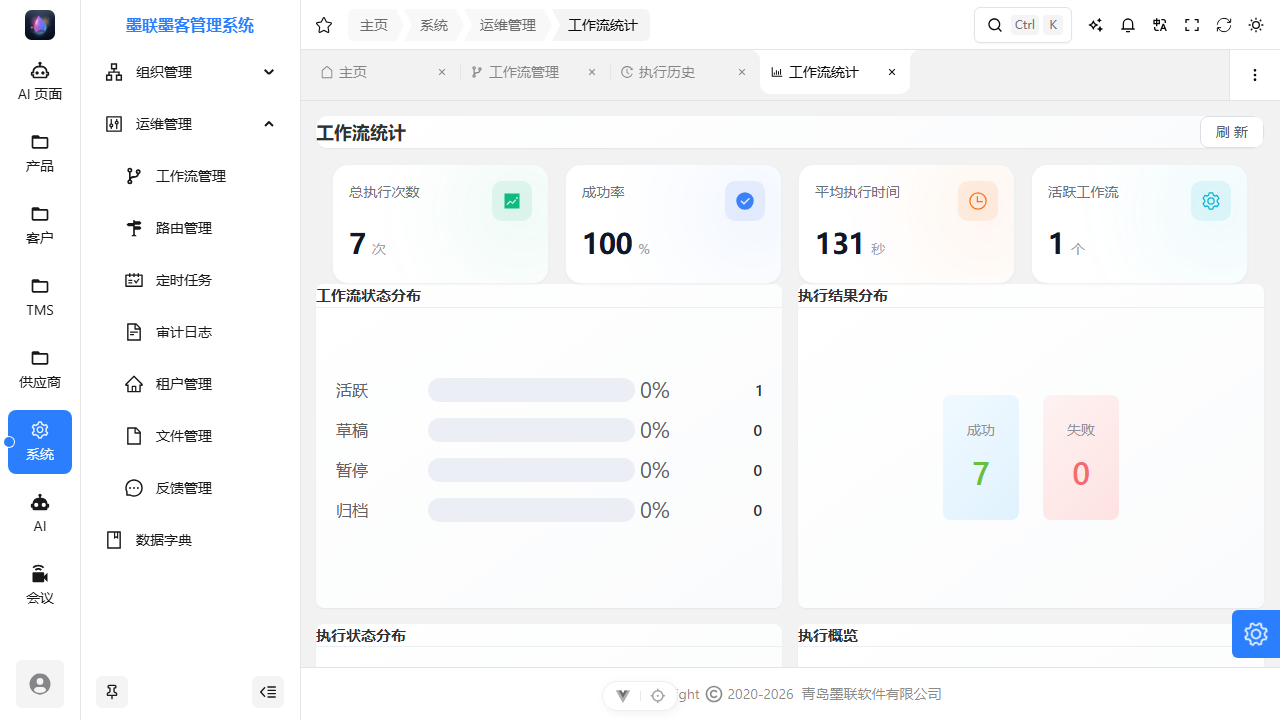Click the 草稿 progress bar
1280x720 pixels.
(x=531, y=430)
